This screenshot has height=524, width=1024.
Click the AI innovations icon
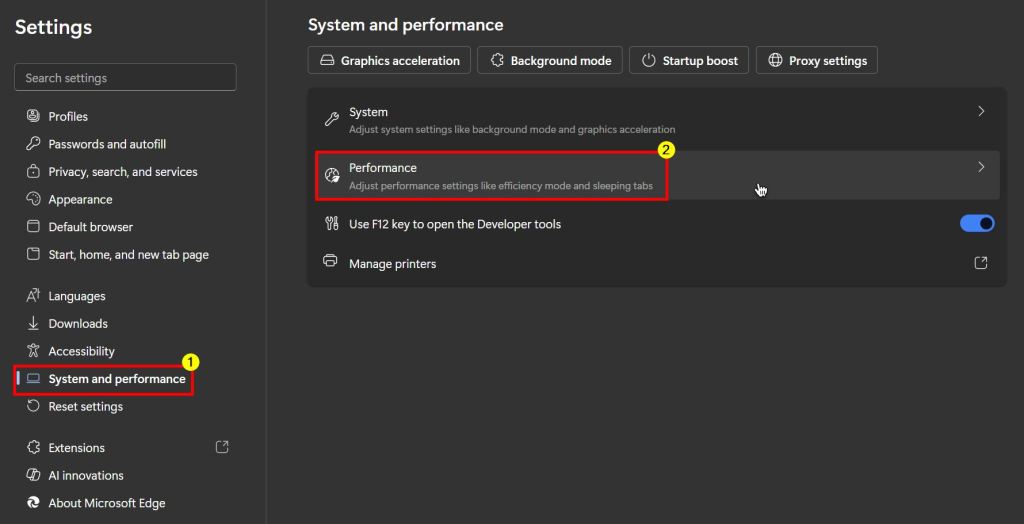[x=33, y=475]
